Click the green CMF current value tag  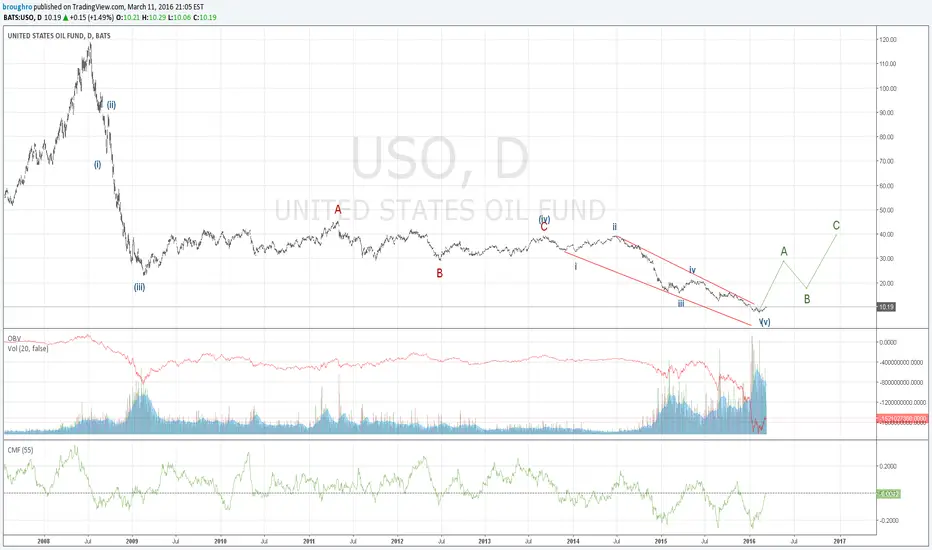(889, 494)
